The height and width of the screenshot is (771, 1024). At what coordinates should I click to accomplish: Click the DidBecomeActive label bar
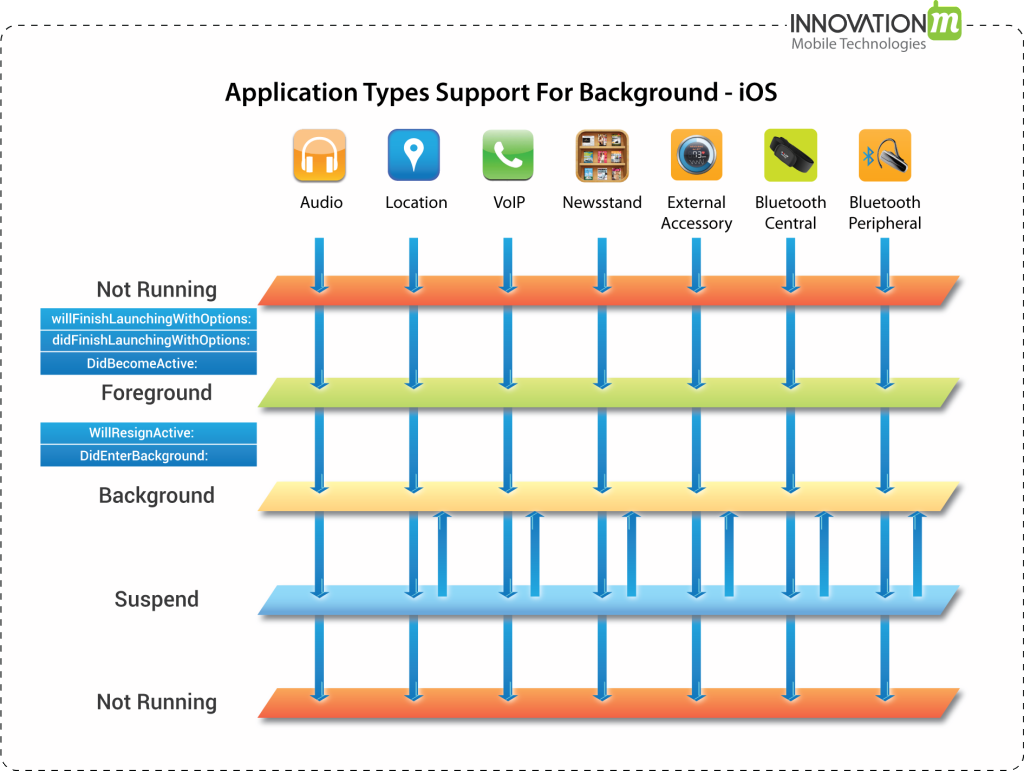coord(148,363)
